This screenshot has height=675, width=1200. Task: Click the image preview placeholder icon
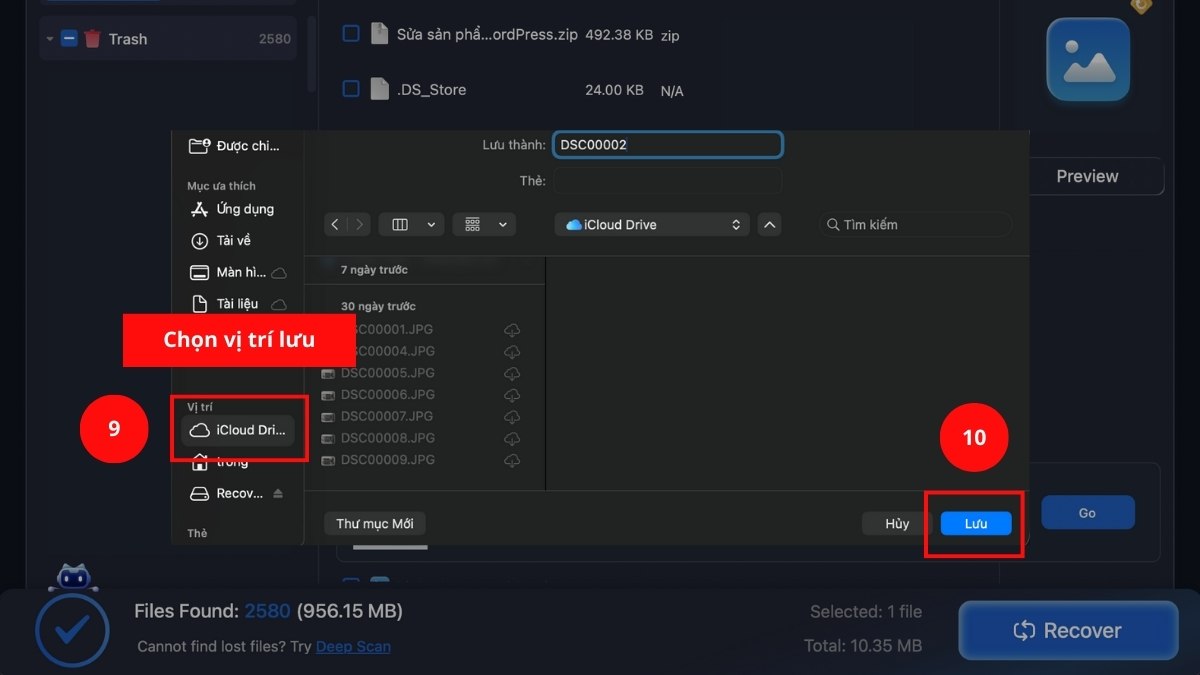1088,60
